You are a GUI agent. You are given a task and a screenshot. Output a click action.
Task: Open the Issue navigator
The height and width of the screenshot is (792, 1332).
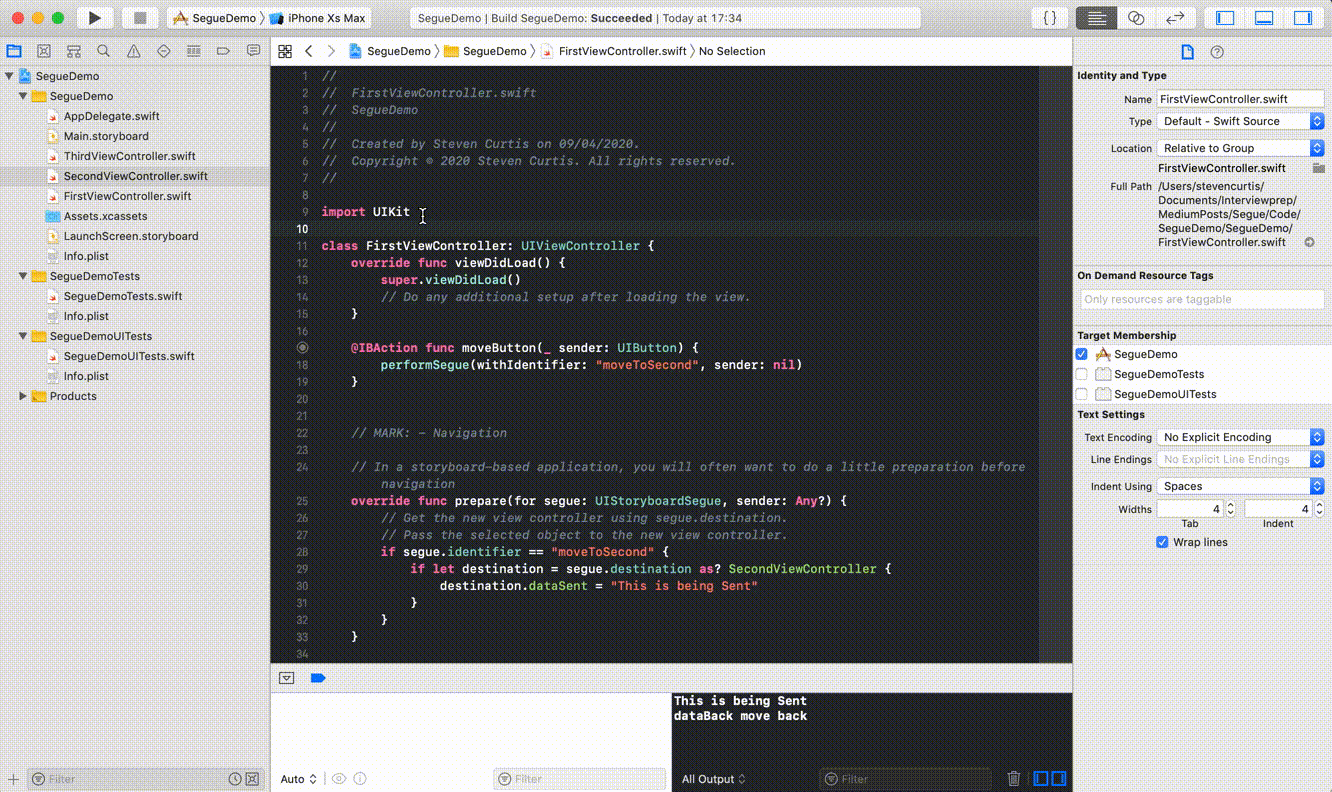click(x=134, y=51)
